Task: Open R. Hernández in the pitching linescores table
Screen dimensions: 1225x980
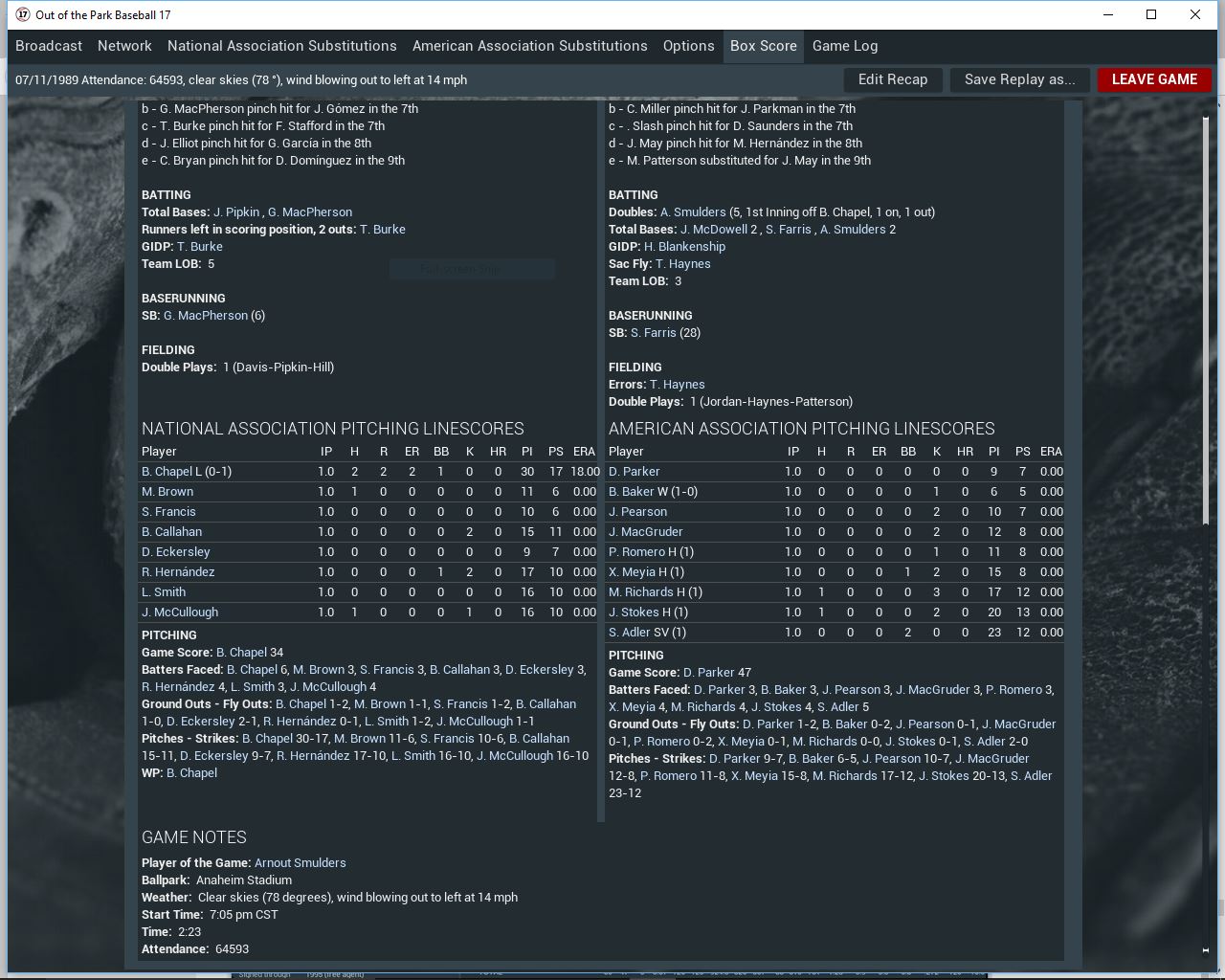Action: [x=178, y=572]
